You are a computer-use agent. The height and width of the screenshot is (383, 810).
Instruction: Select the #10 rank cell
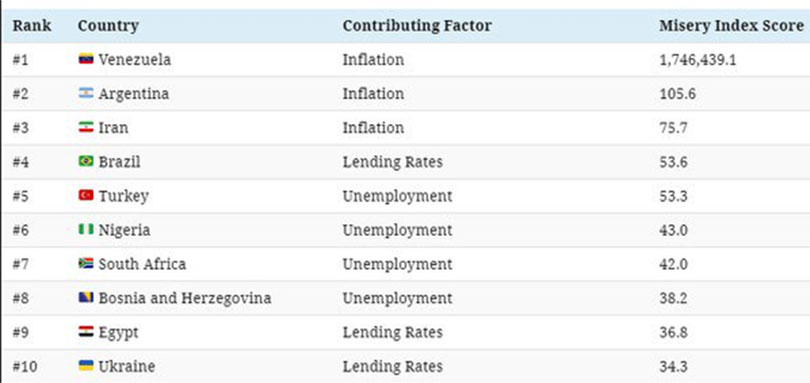[25, 366]
